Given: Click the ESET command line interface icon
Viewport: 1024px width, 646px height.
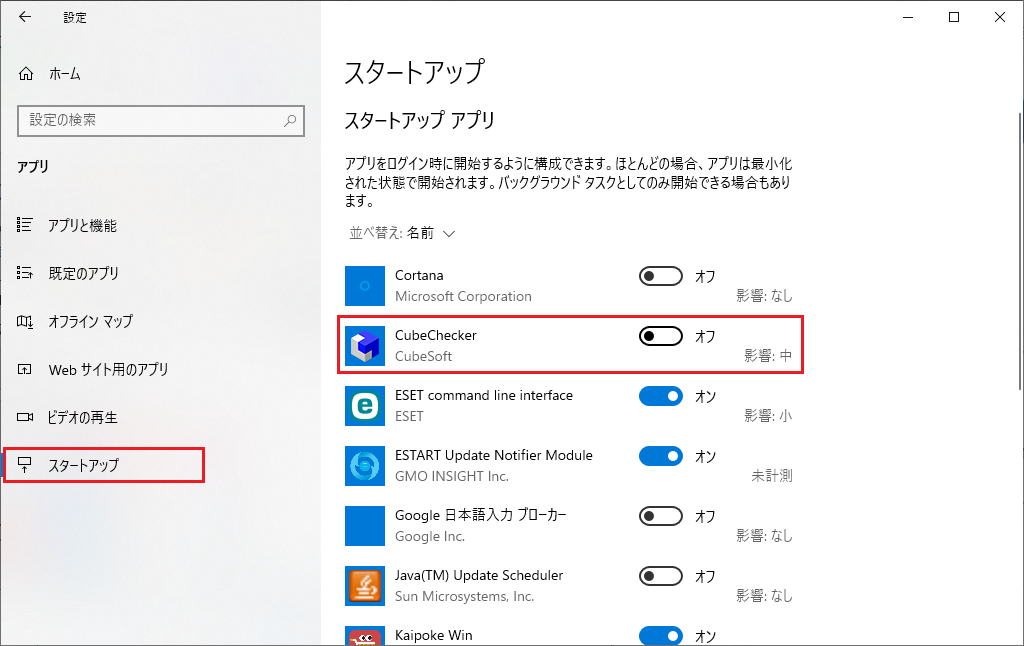Looking at the screenshot, I should (365, 406).
